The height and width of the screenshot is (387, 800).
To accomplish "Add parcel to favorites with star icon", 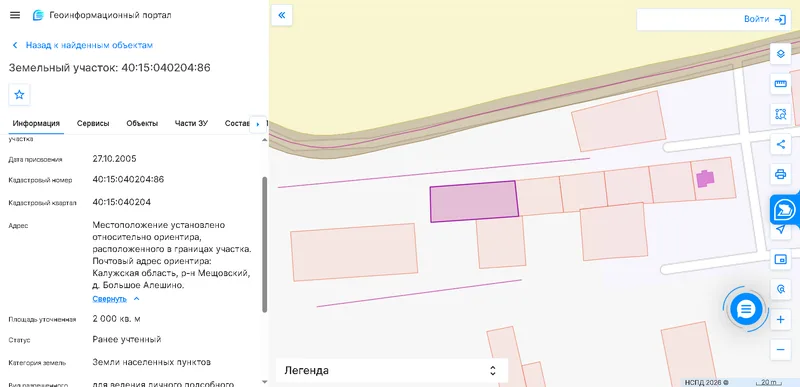I will point(19,95).
